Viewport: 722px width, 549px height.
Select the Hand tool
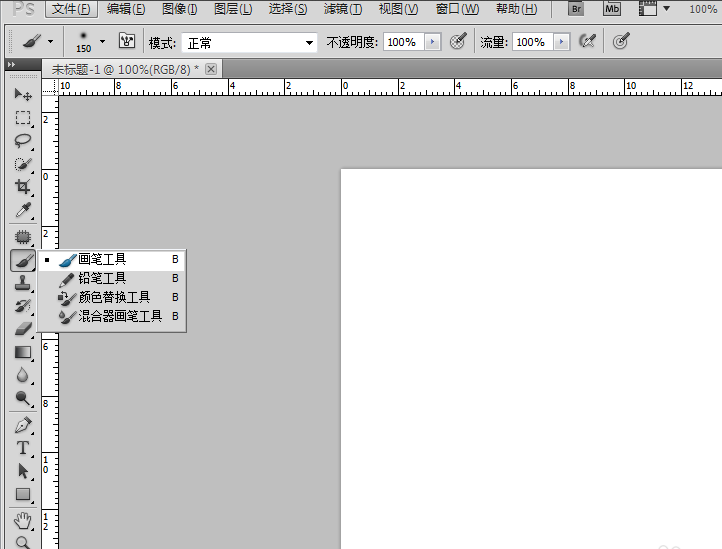coord(23,521)
